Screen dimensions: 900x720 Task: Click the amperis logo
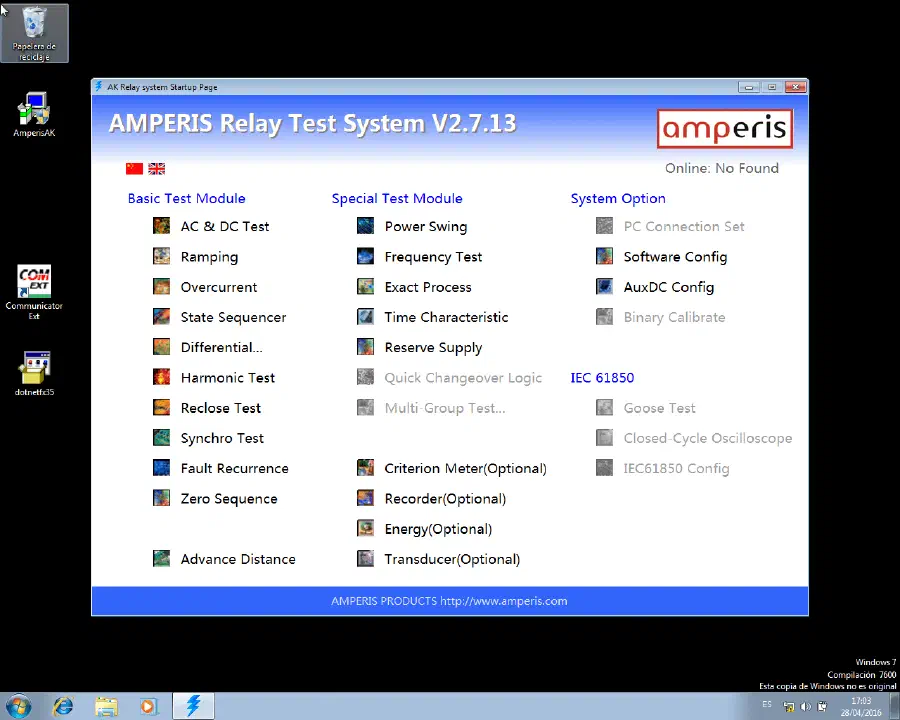tap(724, 129)
